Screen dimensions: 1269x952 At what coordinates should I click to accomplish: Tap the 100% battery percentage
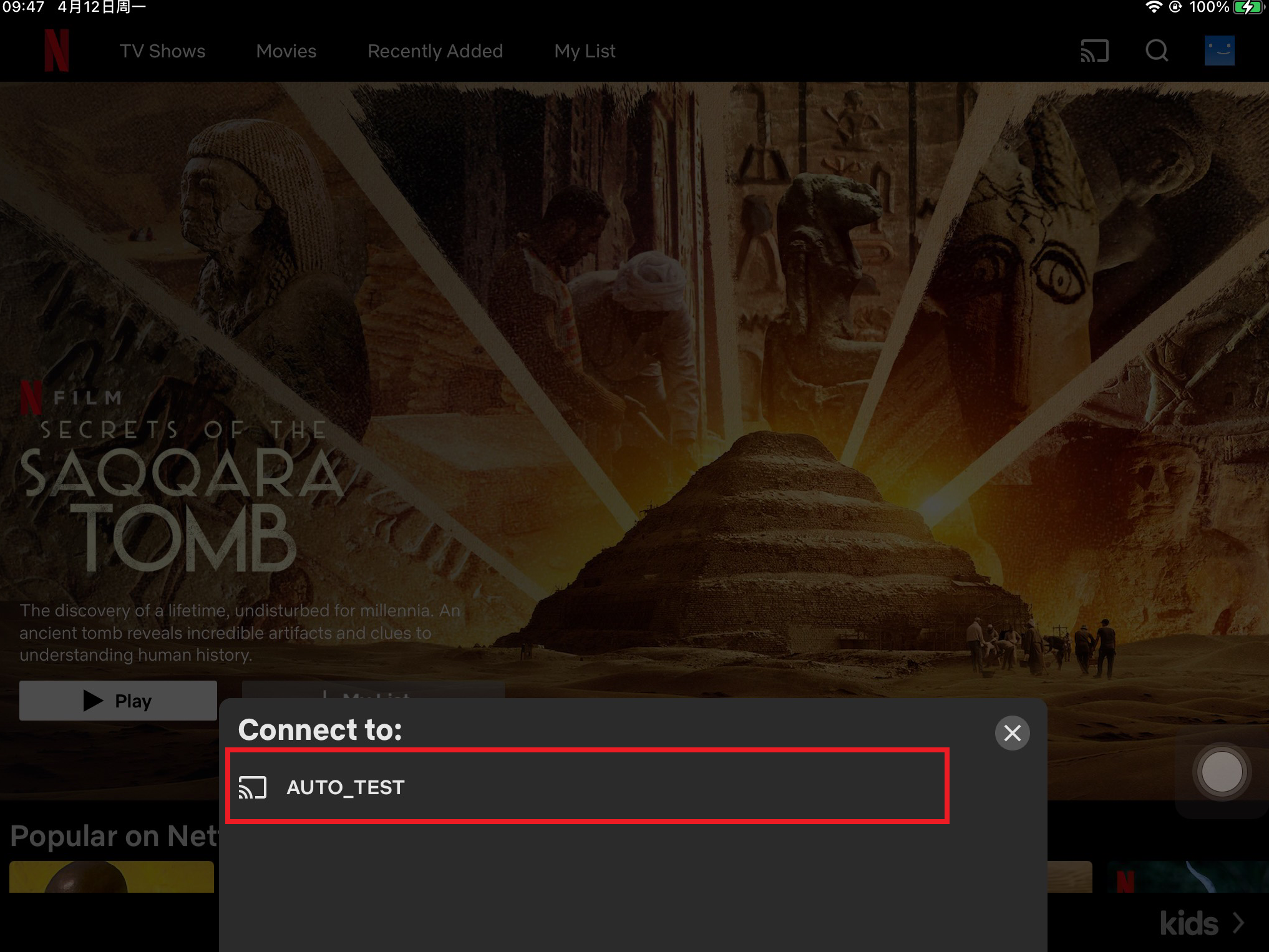pos(1209,7)
